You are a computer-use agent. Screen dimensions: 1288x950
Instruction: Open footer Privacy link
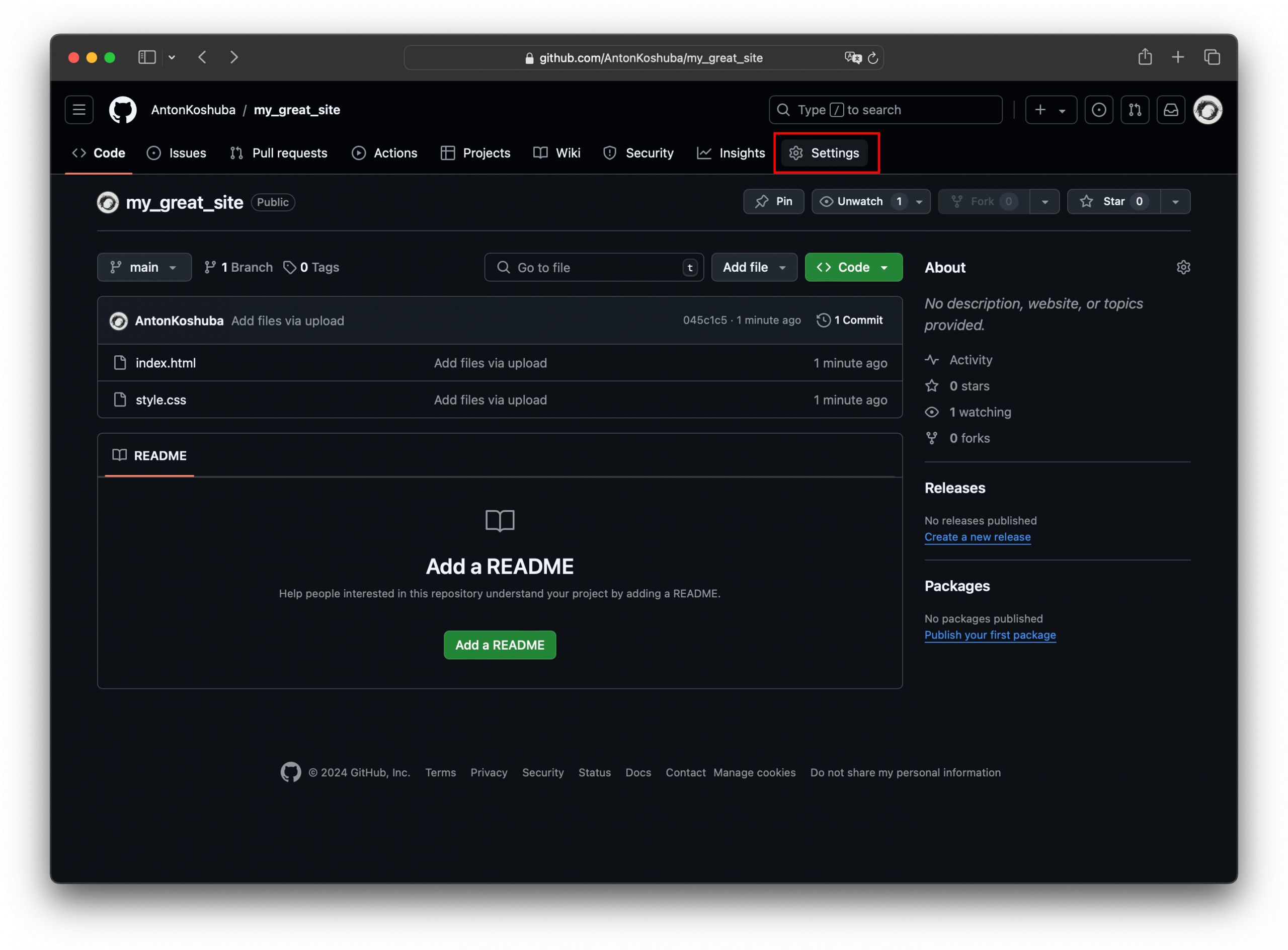click(489, 773)
